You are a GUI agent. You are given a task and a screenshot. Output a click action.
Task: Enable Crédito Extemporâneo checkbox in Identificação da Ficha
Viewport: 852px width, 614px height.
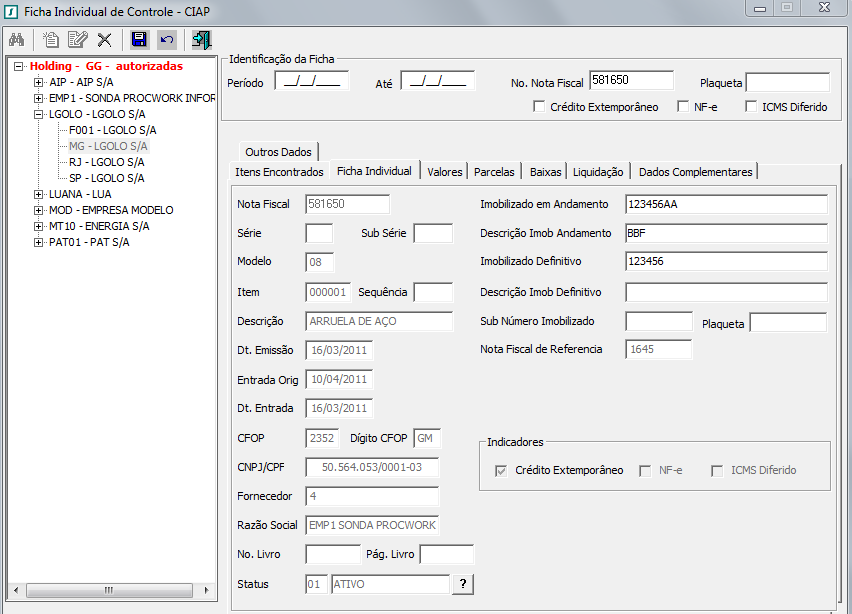click(539, 107)
